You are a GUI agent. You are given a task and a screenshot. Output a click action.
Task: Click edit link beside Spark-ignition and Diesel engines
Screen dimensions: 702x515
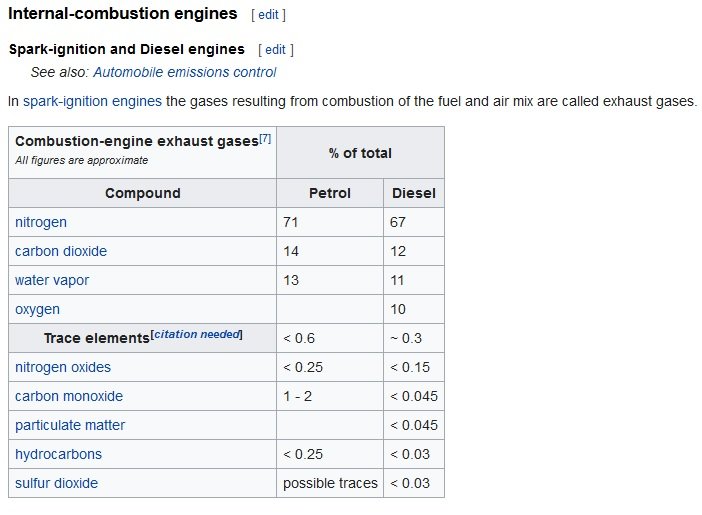coord(275,49)
